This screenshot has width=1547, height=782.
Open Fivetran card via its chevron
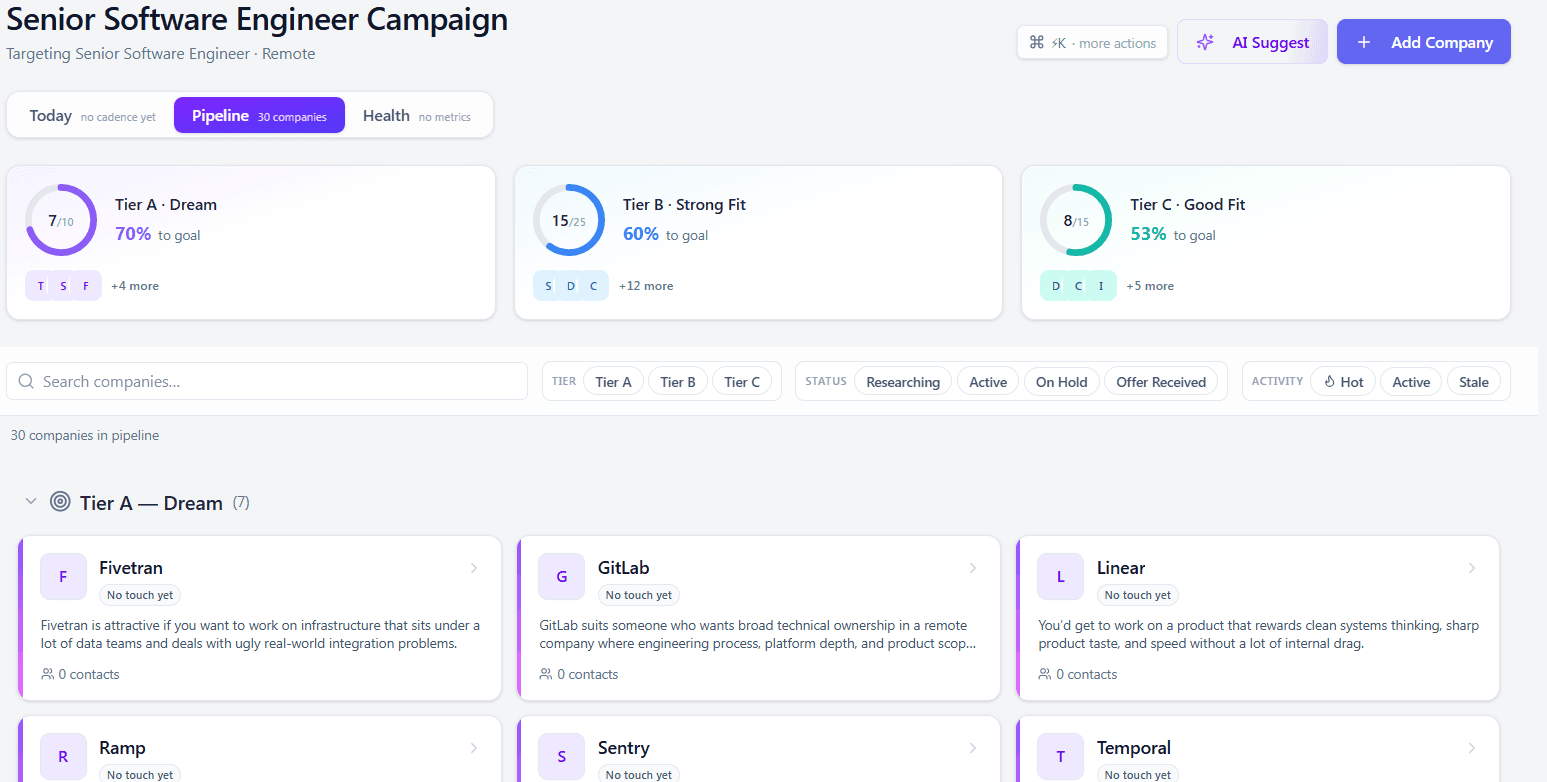tap(473, 568)
